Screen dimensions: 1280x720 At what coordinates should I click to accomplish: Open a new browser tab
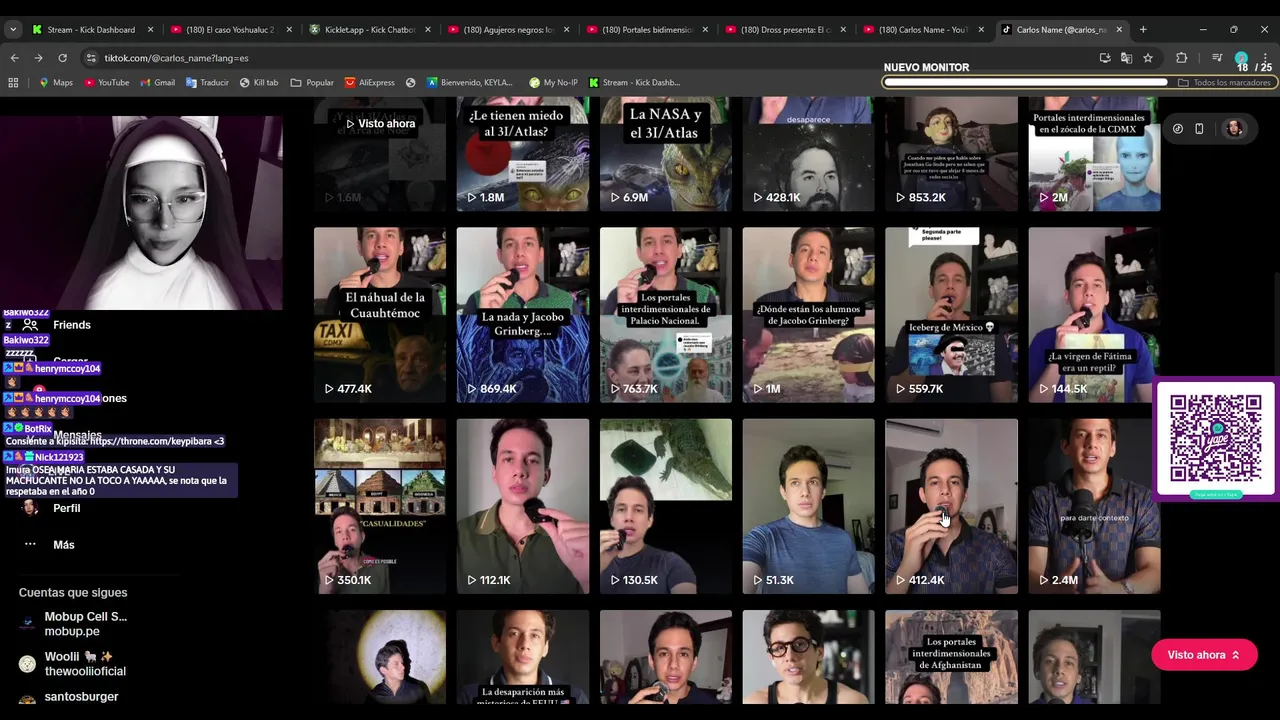(1143, 29)
